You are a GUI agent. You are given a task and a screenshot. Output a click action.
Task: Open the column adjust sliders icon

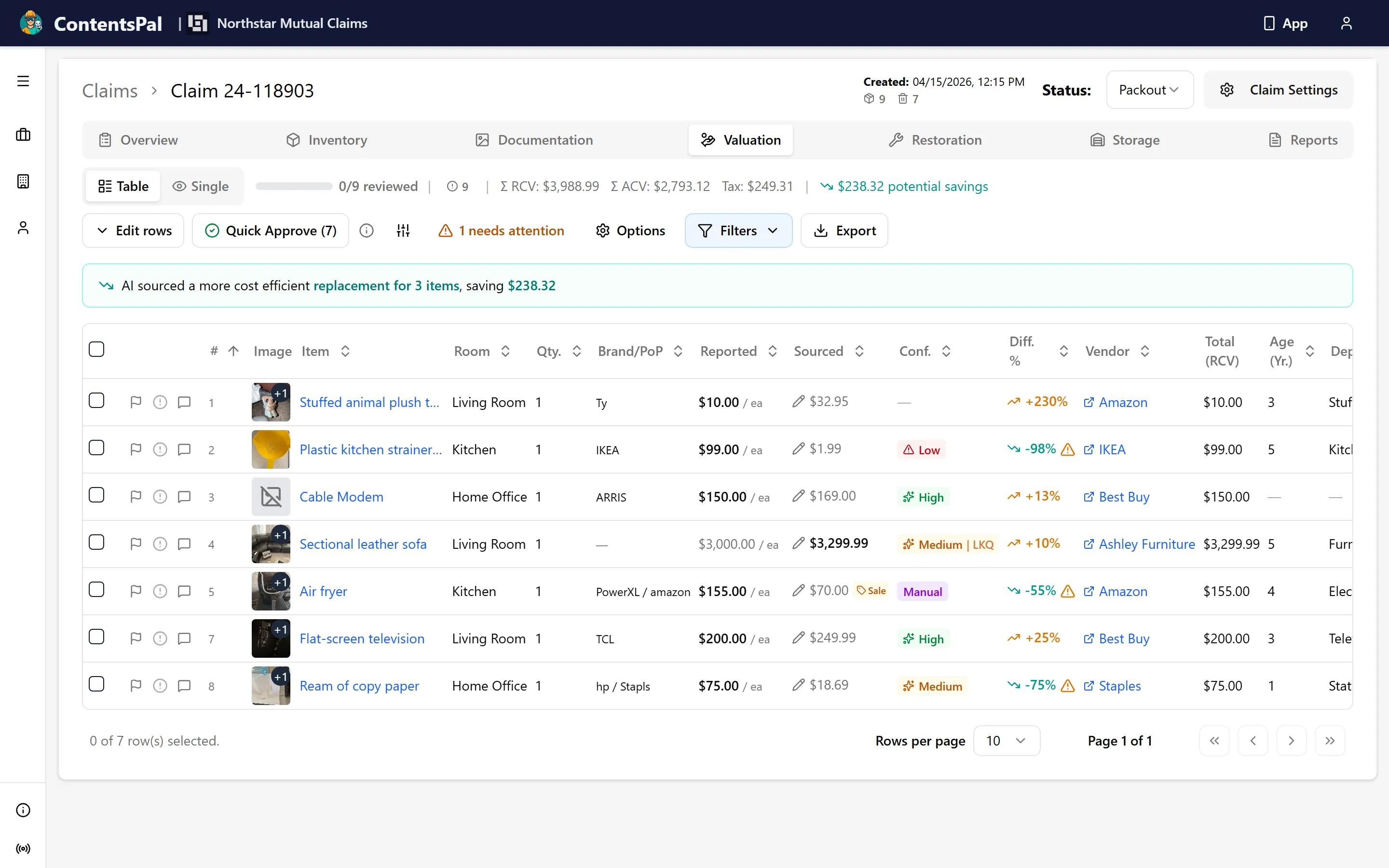[x=403, y=231]
